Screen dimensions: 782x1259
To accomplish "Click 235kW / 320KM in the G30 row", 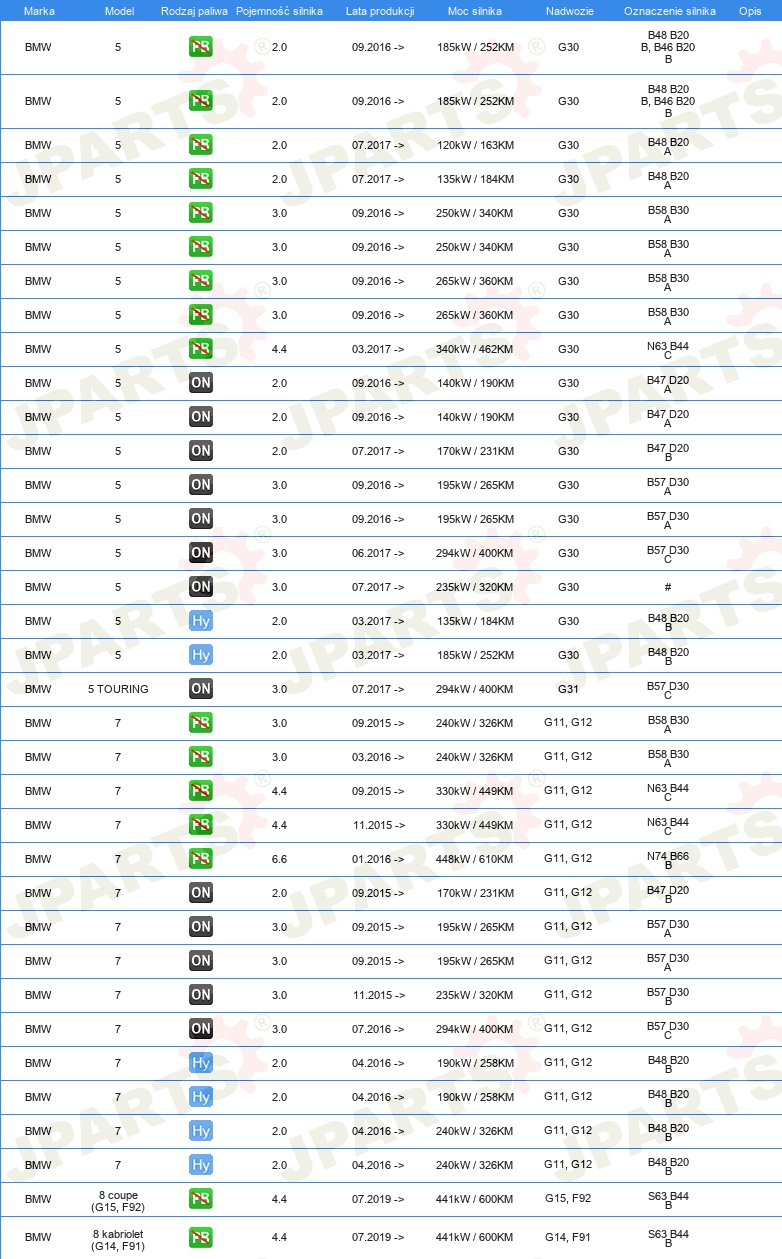I will point(475,587).
